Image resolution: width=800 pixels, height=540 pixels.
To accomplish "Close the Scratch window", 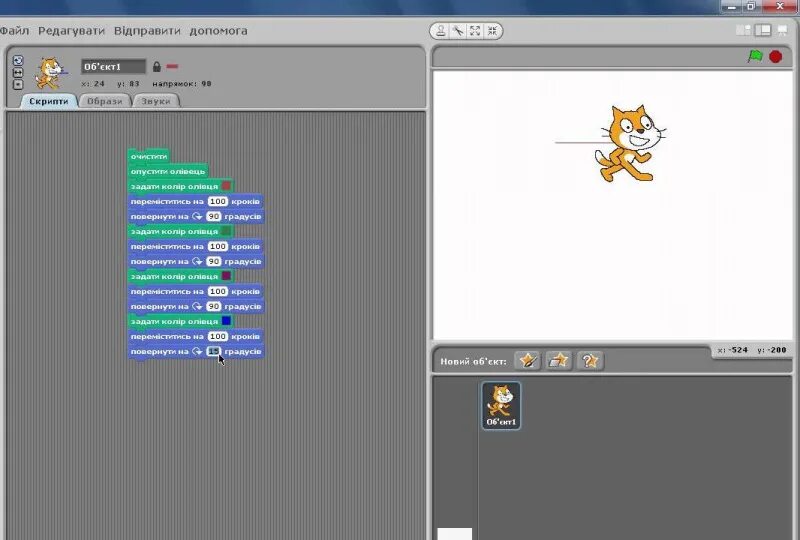I will [x=780, y=6].
